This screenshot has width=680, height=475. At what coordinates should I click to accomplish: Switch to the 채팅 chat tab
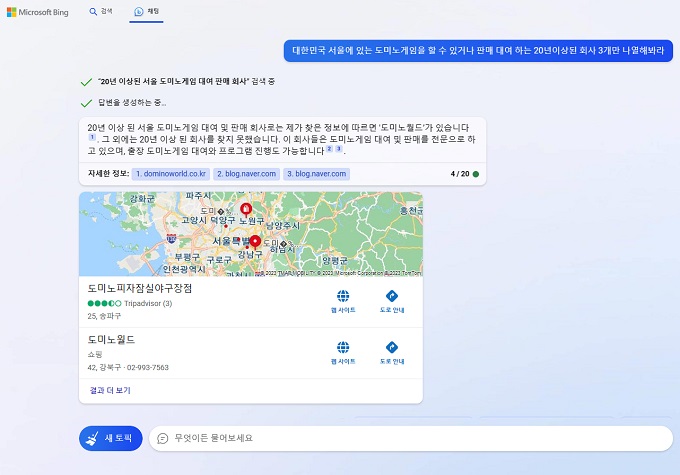click(147, 12)
